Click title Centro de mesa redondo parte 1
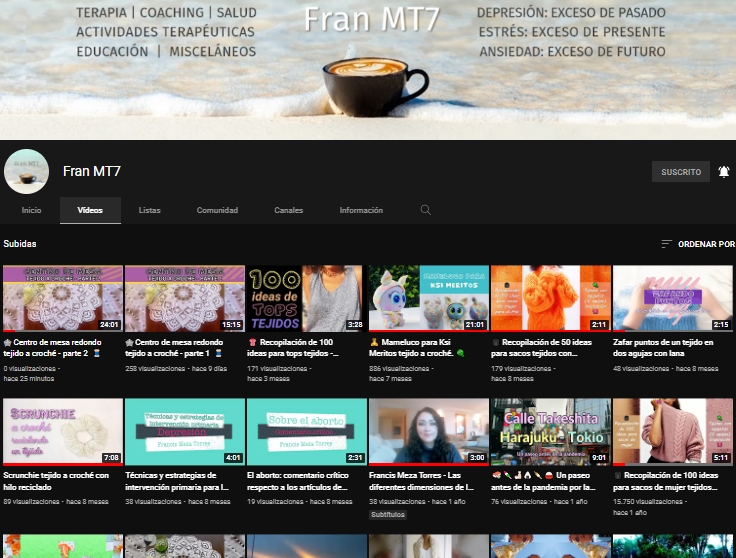The height and width of the screenshot is (558, 736). [174, 348]
